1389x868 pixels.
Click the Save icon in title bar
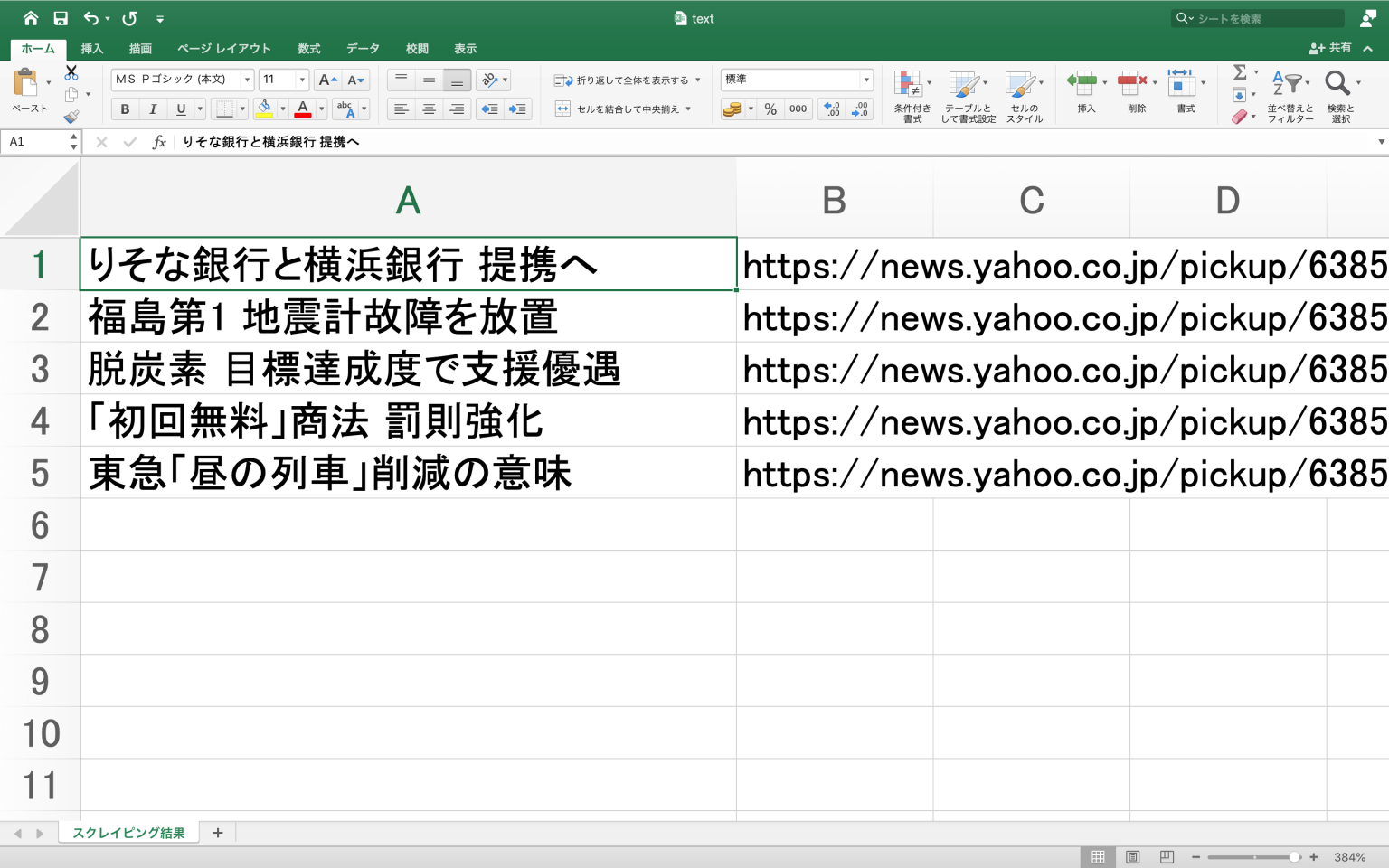[61, 18]
